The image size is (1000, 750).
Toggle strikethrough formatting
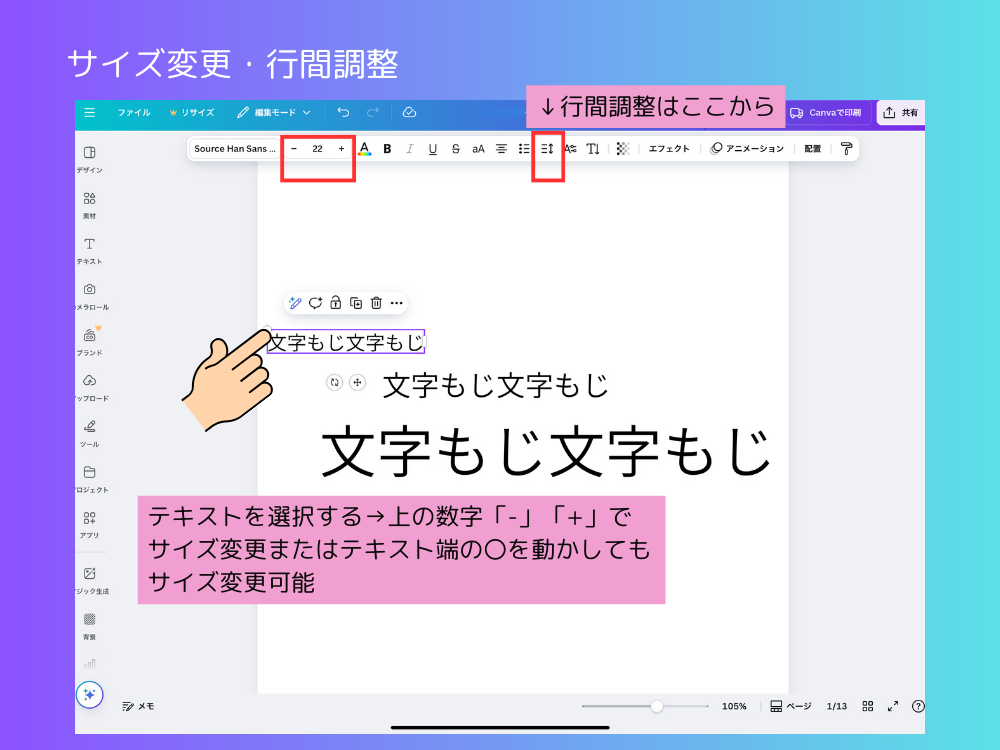click(456, 148)
